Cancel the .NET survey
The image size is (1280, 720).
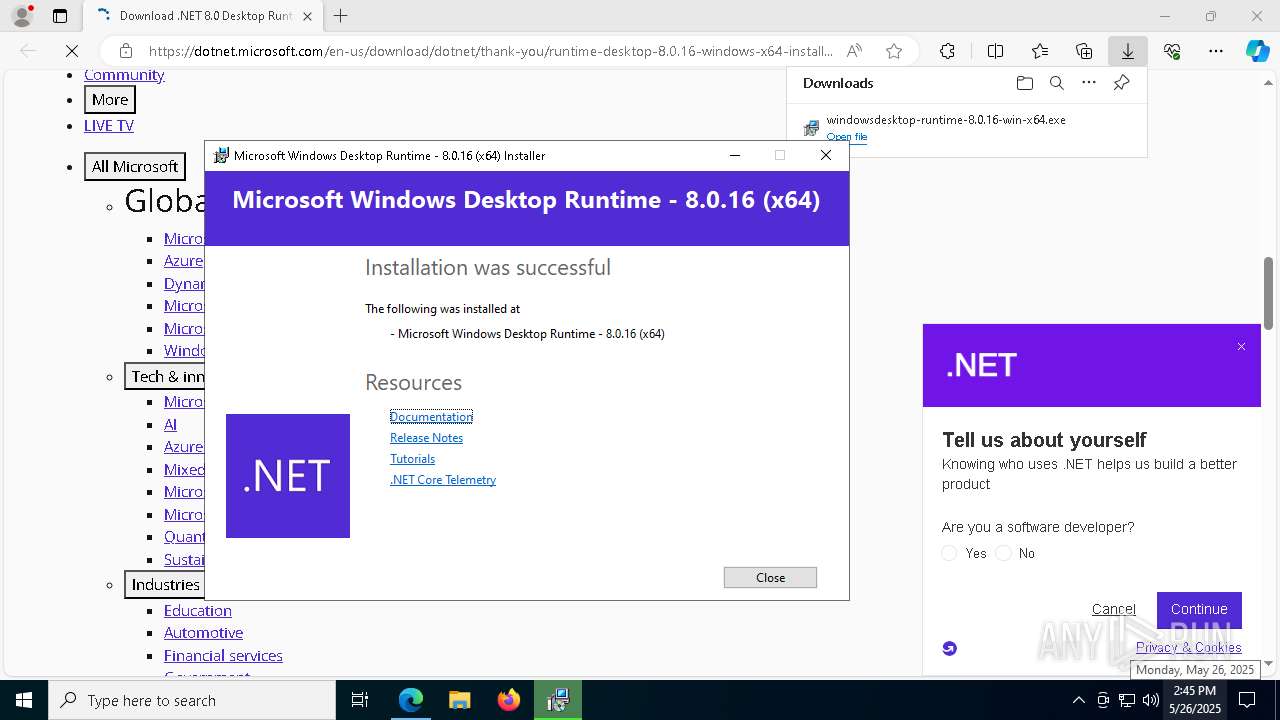tap(1113, 609)
